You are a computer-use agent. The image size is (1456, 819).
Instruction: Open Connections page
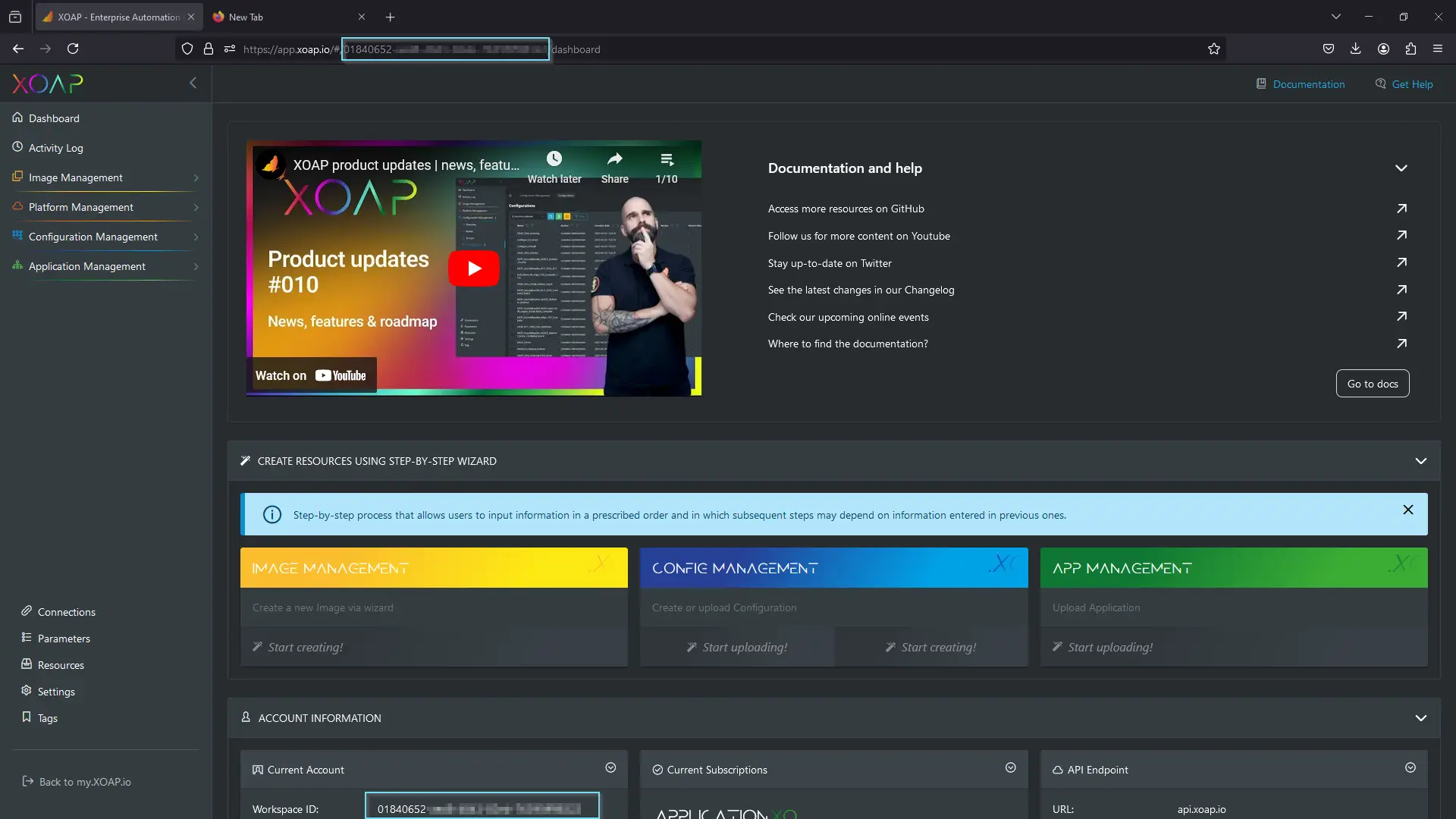[x=67, y=612]
